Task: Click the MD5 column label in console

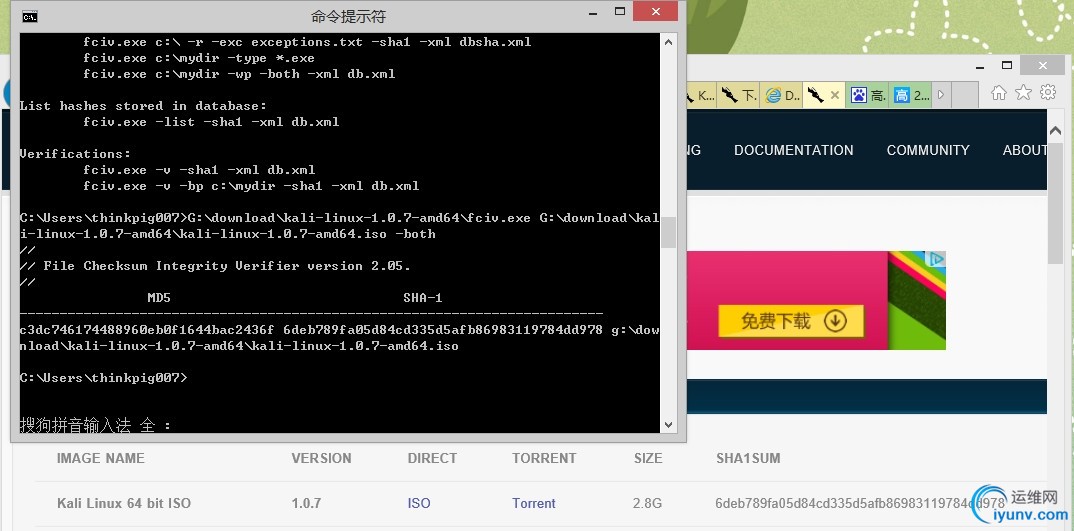Action: 158,298
